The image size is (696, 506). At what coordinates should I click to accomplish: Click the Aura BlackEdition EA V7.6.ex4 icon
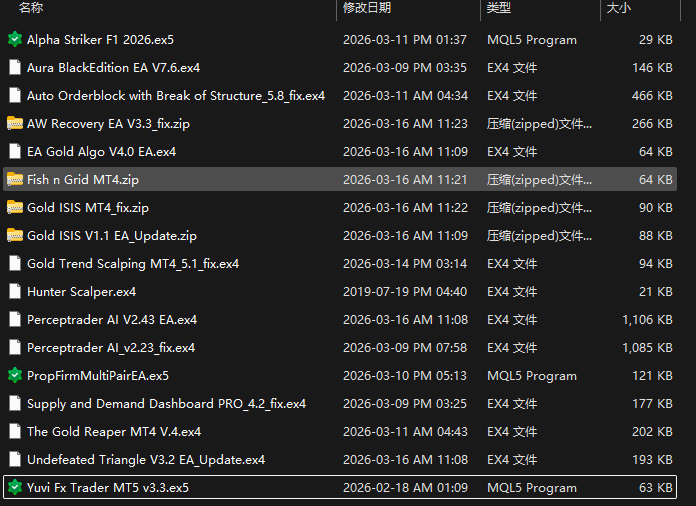(x=15, y=68)
